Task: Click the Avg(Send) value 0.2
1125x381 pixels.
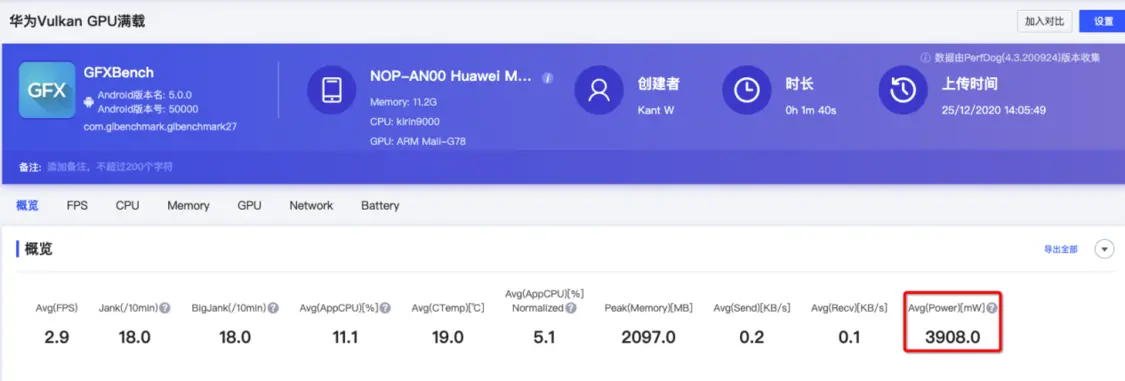Action: click(751, 337)
